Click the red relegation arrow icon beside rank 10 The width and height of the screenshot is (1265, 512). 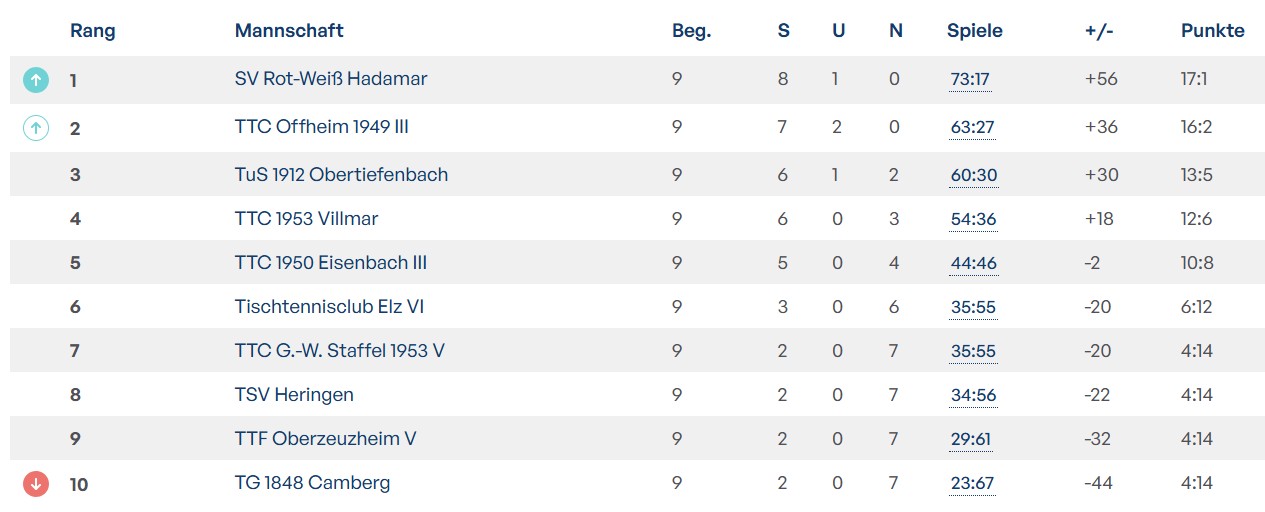(36, 484)
